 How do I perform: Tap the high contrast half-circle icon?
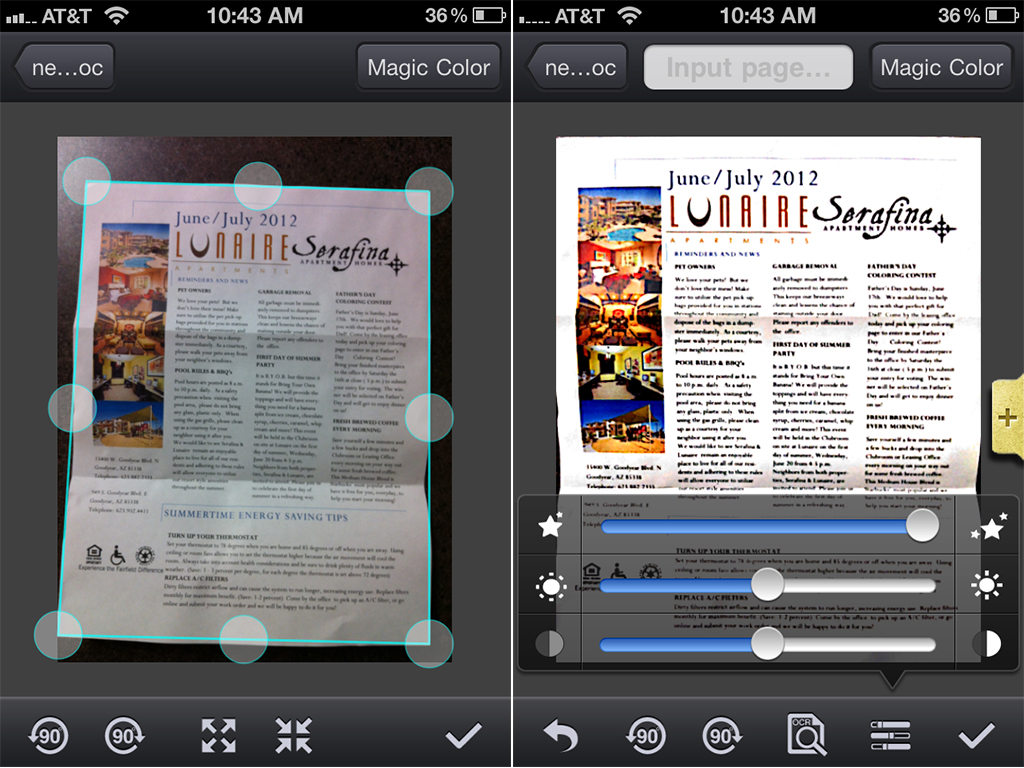pyautogui.click(x=989, y=643)
